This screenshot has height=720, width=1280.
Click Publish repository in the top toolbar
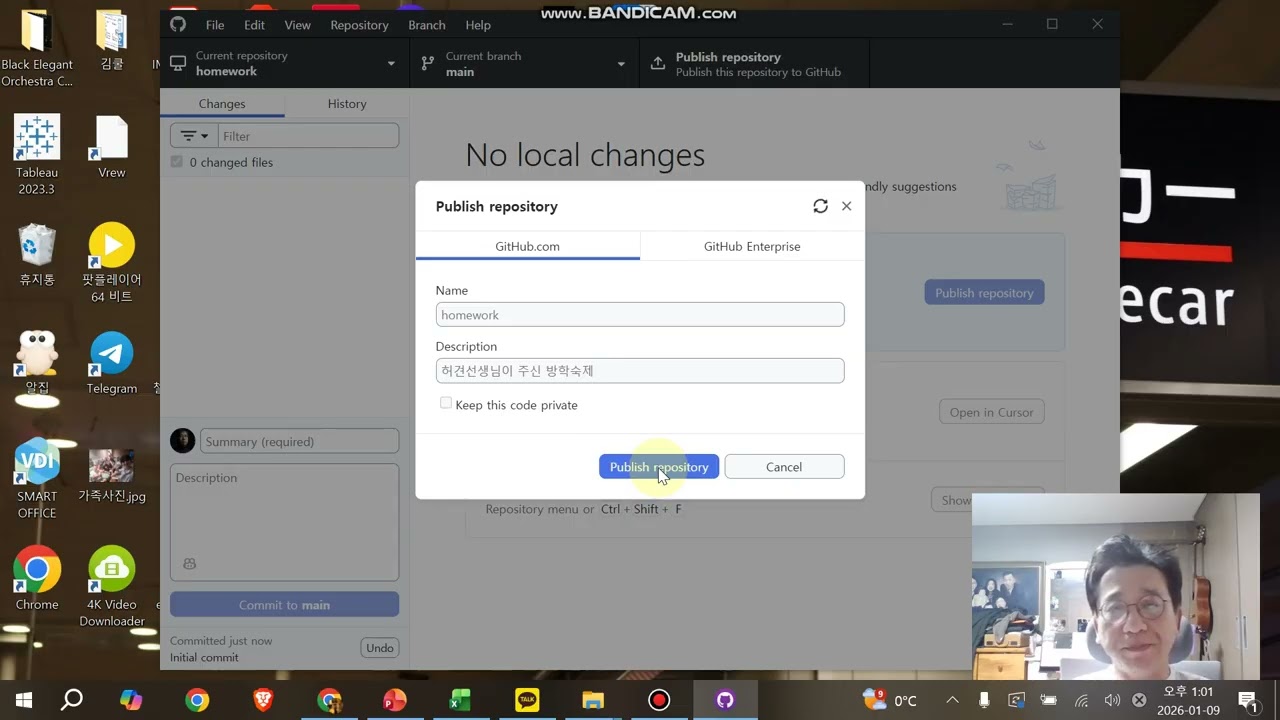[755, 63]
